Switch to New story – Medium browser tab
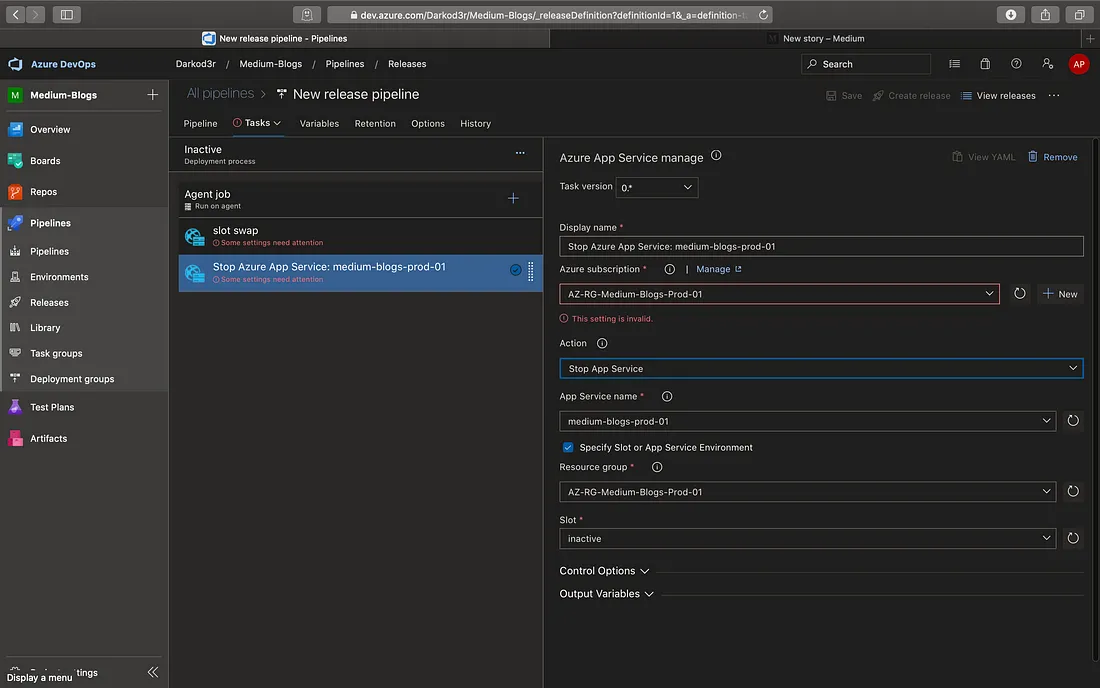 click(816, 39)
